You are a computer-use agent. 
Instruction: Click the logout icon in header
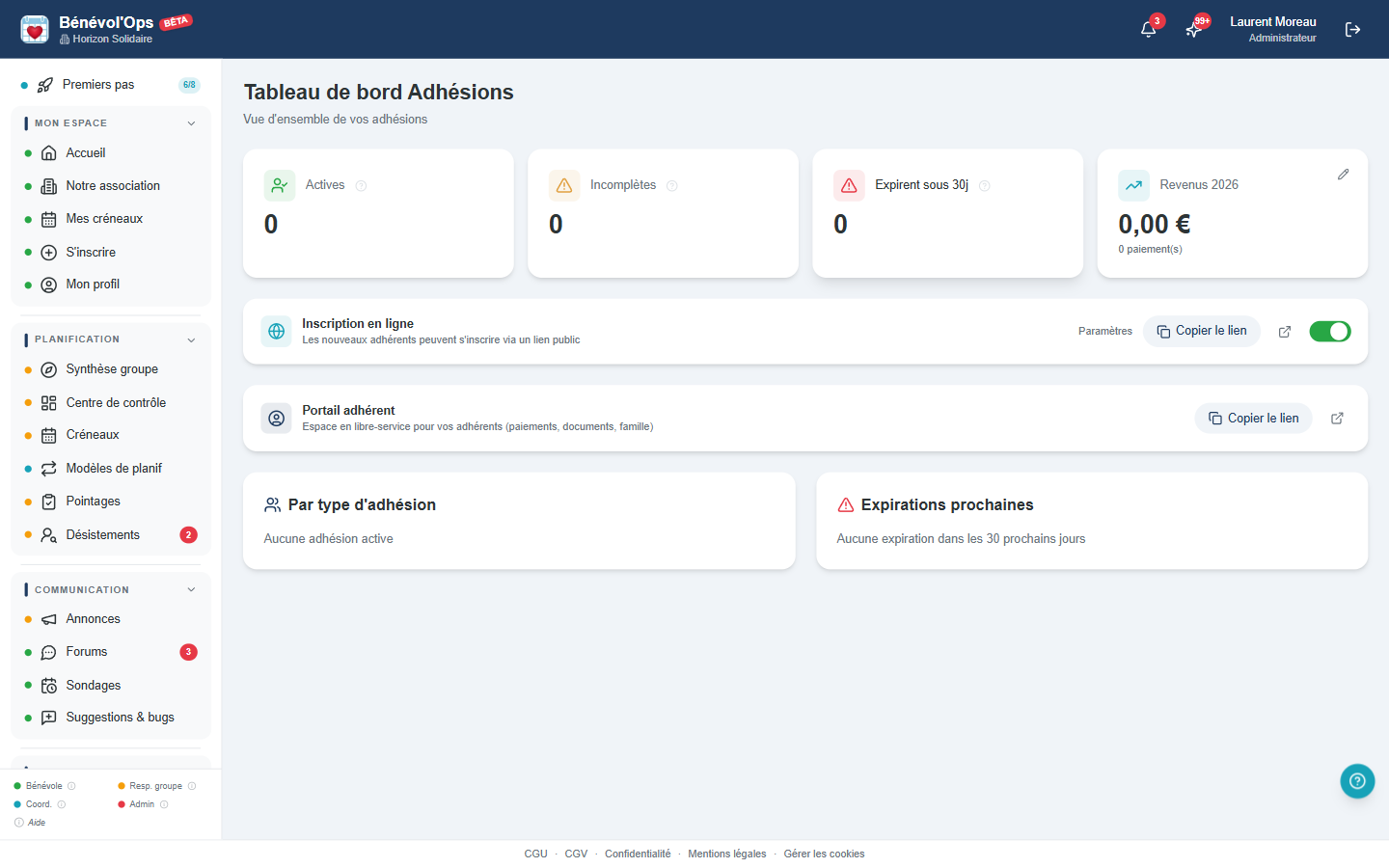click(x=1353, y=30)
